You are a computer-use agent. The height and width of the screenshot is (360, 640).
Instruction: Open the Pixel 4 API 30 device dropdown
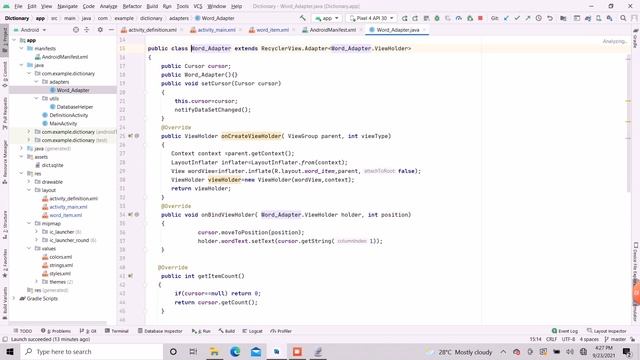click(371, 18)
